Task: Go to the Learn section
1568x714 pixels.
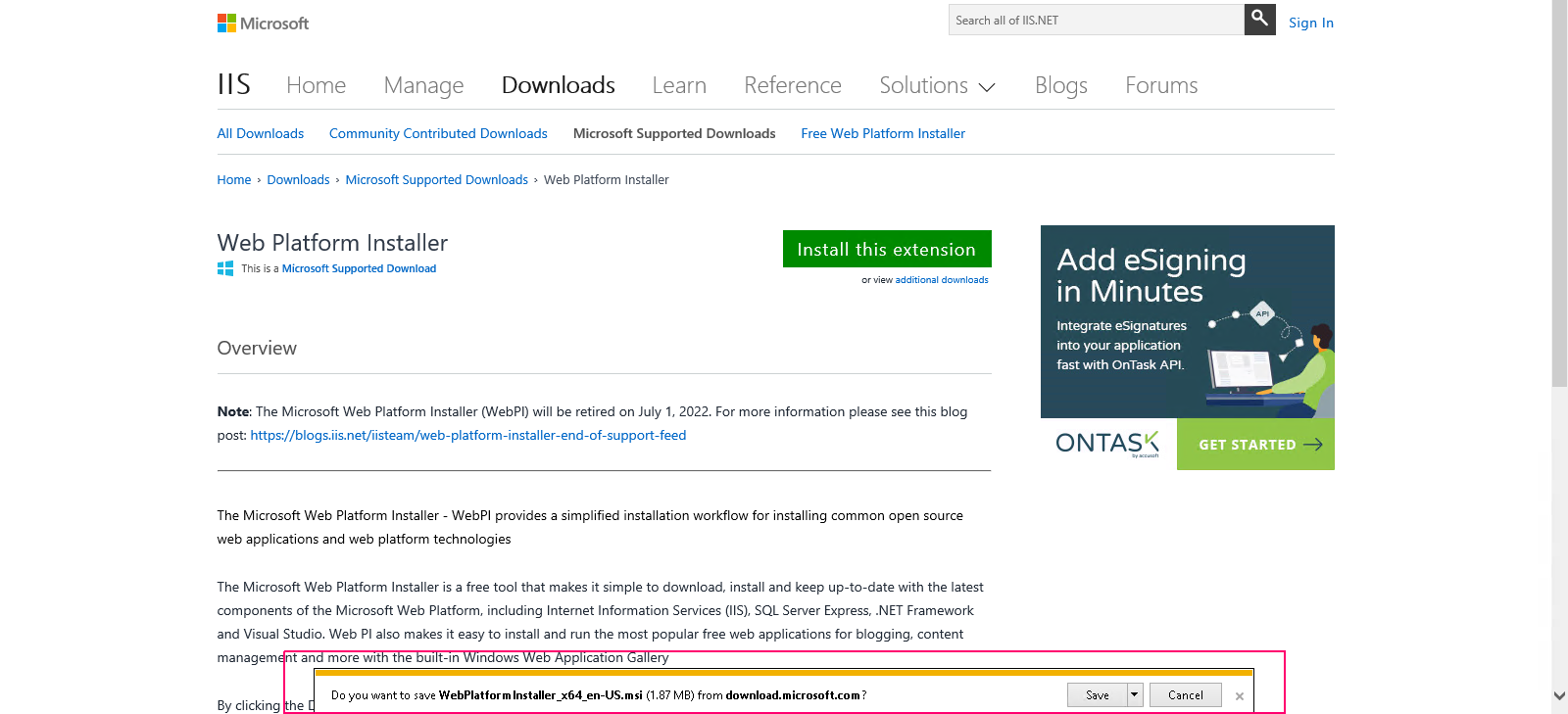Action: point(679,85)
